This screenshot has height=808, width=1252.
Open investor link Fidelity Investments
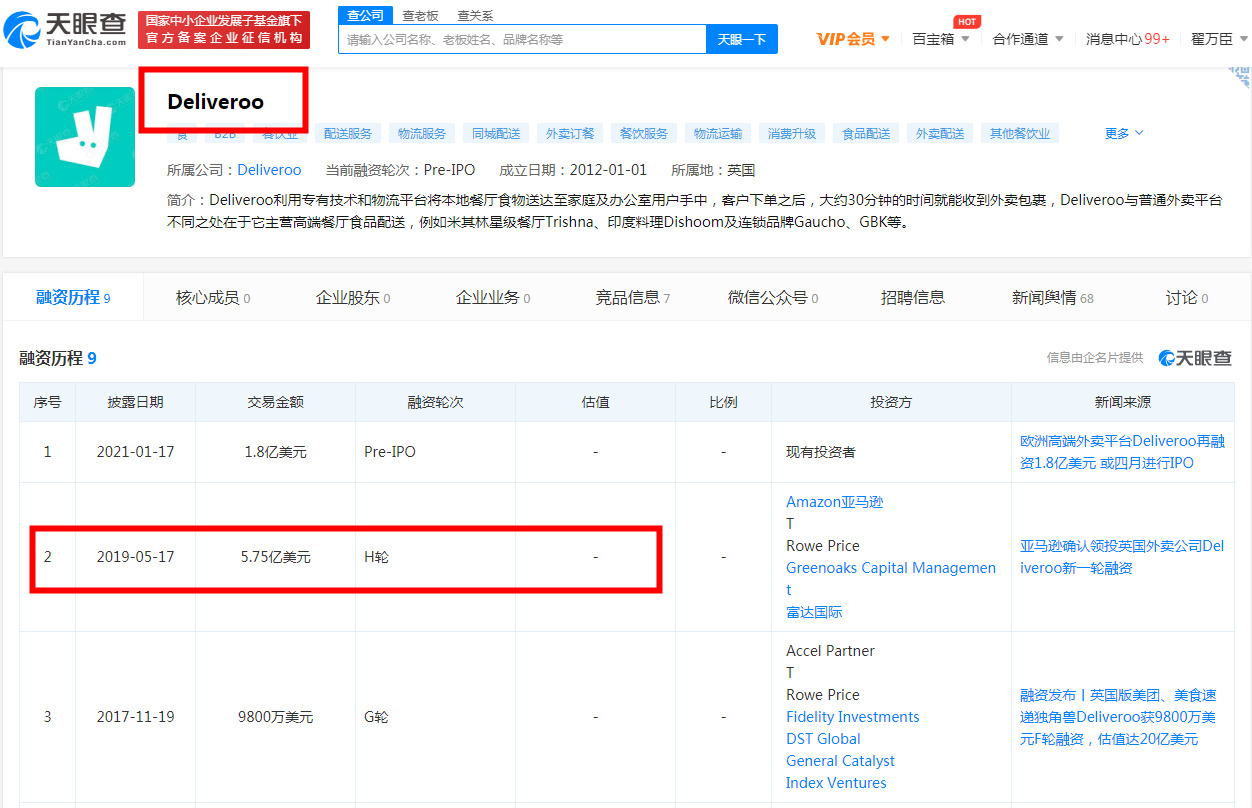(x=853, y=717)
